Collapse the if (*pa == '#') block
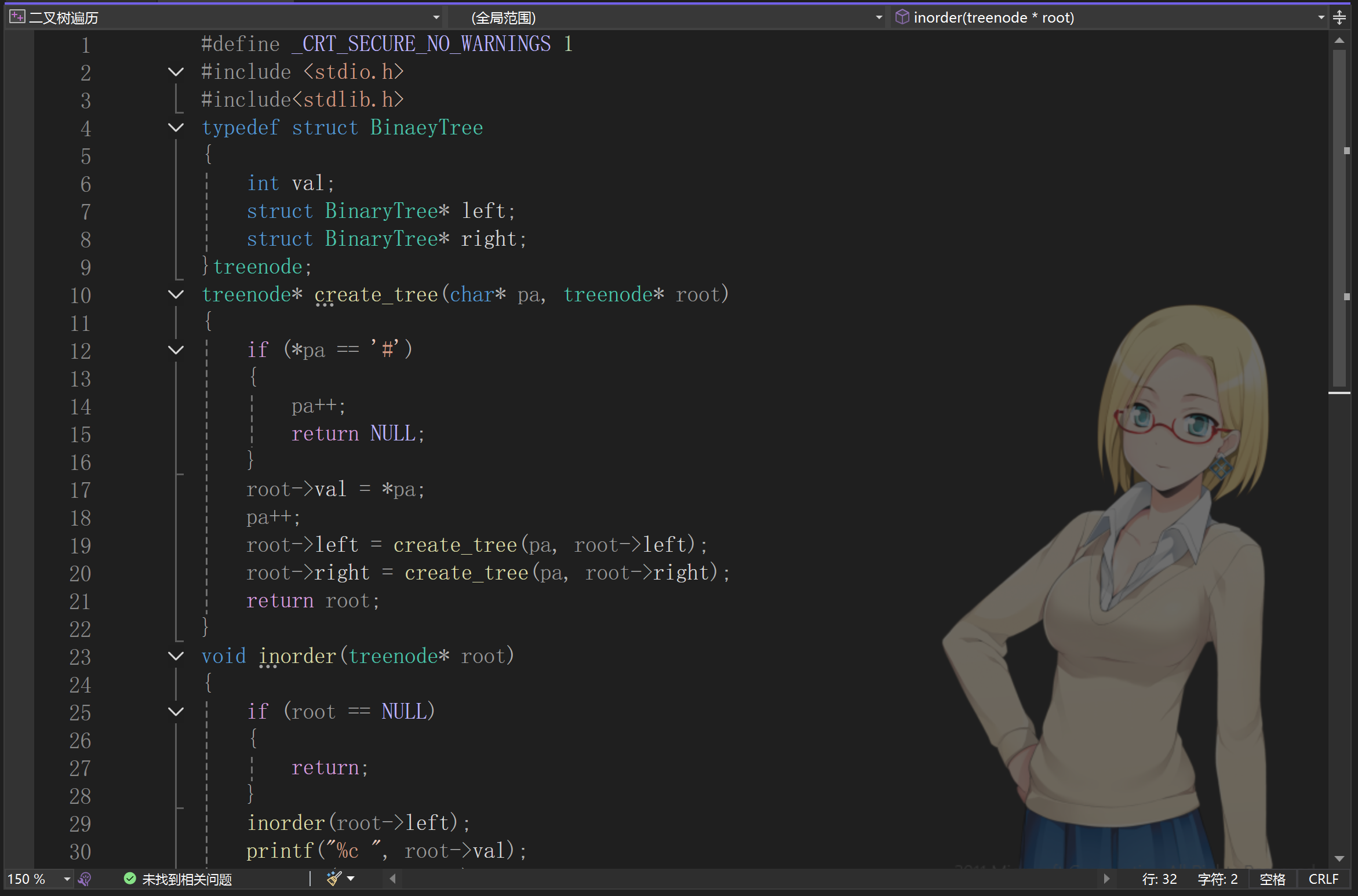1358x896 pixels. [176, 350]
